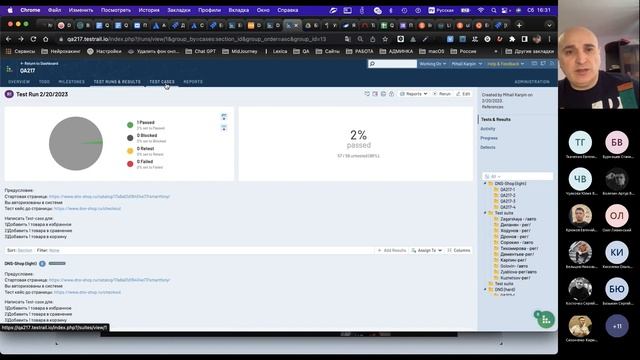Open the Columns selector
The width and height of the screenshot is (640, 360).
(459, 250)
